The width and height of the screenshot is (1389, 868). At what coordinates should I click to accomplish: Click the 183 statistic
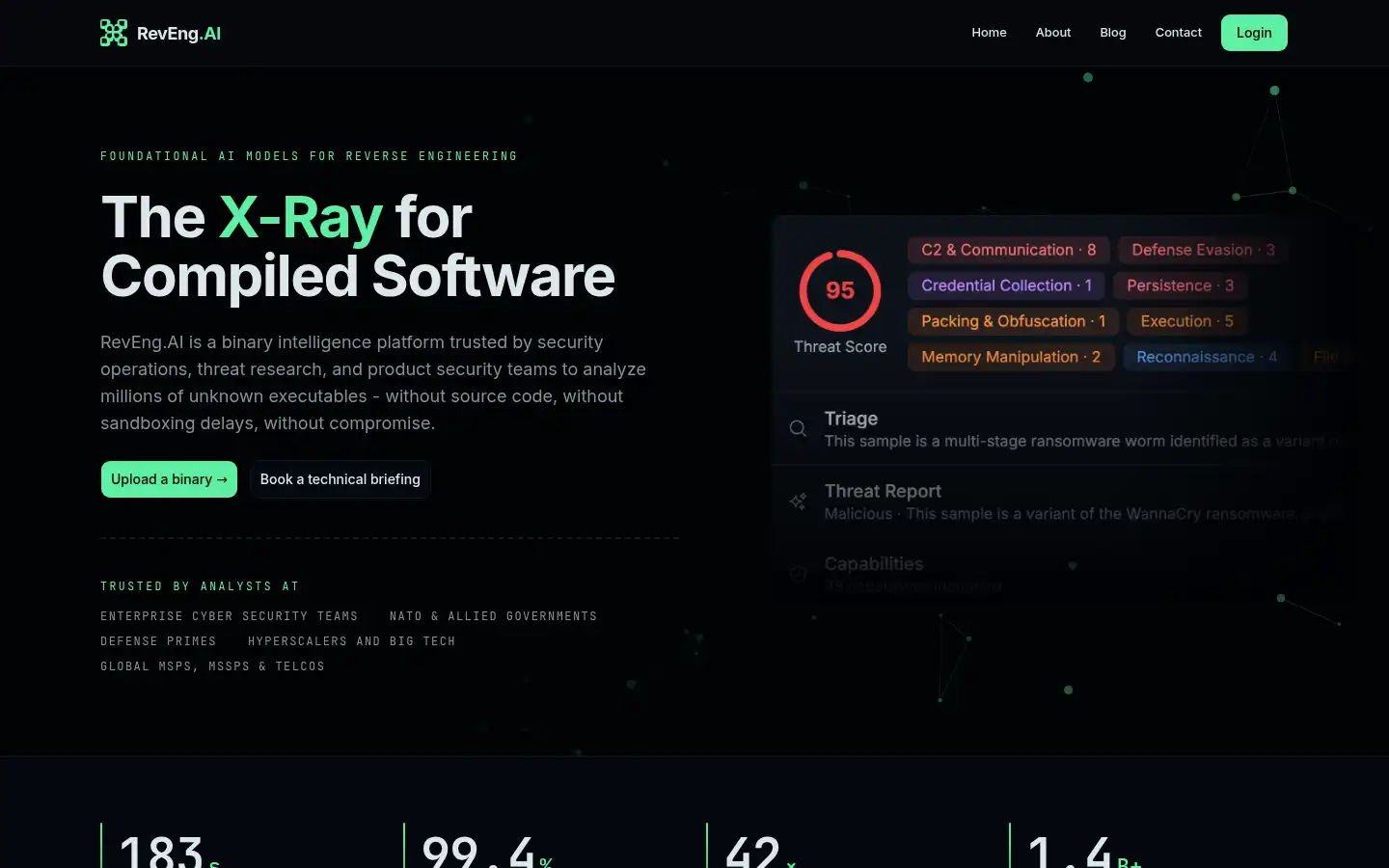(171, 851)
